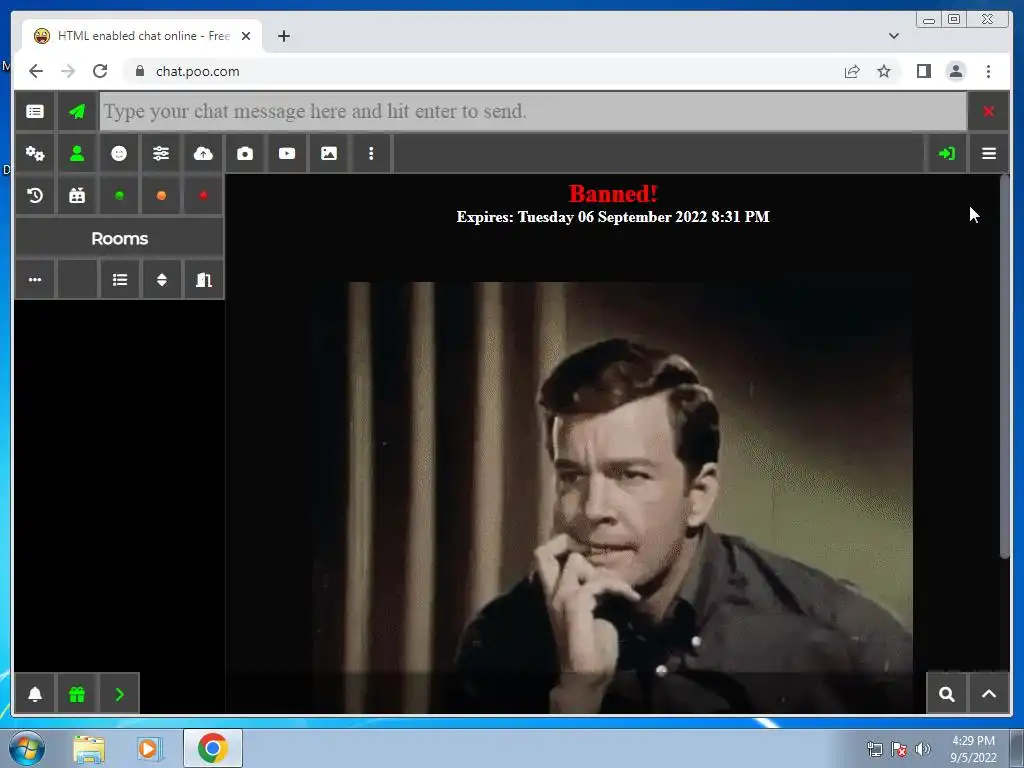Open the Windows Start menu
1024x768 pixels.
point(27,748)
